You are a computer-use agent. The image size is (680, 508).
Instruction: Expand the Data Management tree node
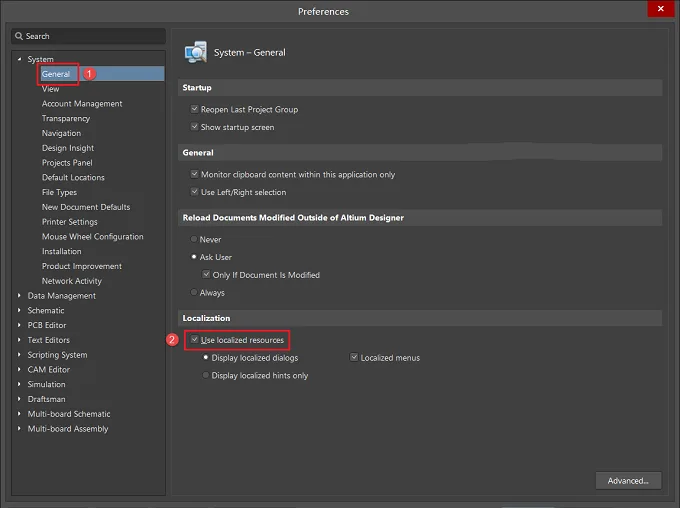19,295
